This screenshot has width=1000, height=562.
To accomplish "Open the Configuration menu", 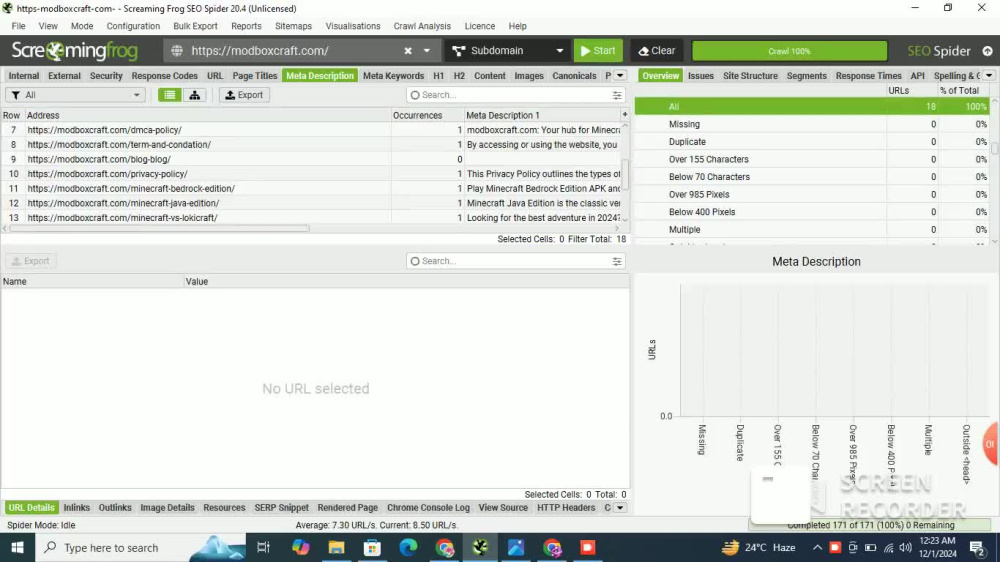I will click(x=133, y=26).
